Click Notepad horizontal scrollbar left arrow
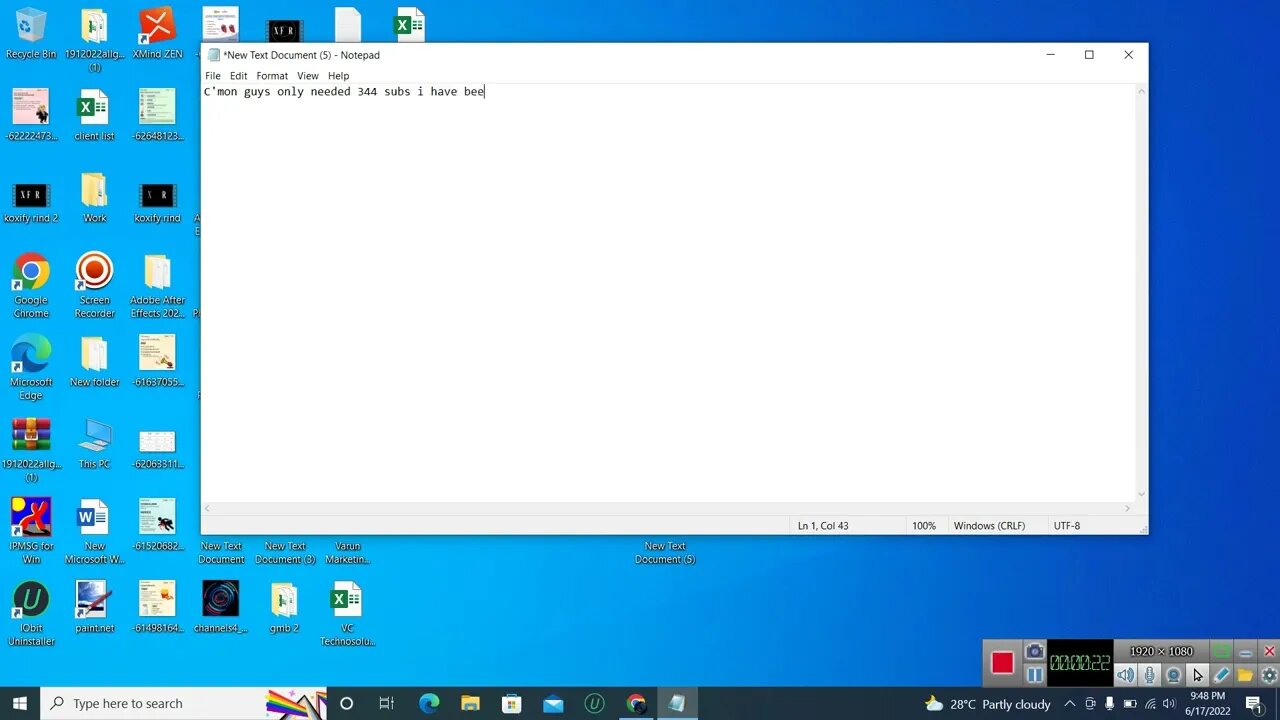Image resolution: width=1280 pixels, height=720 pixels. point(208,508)
